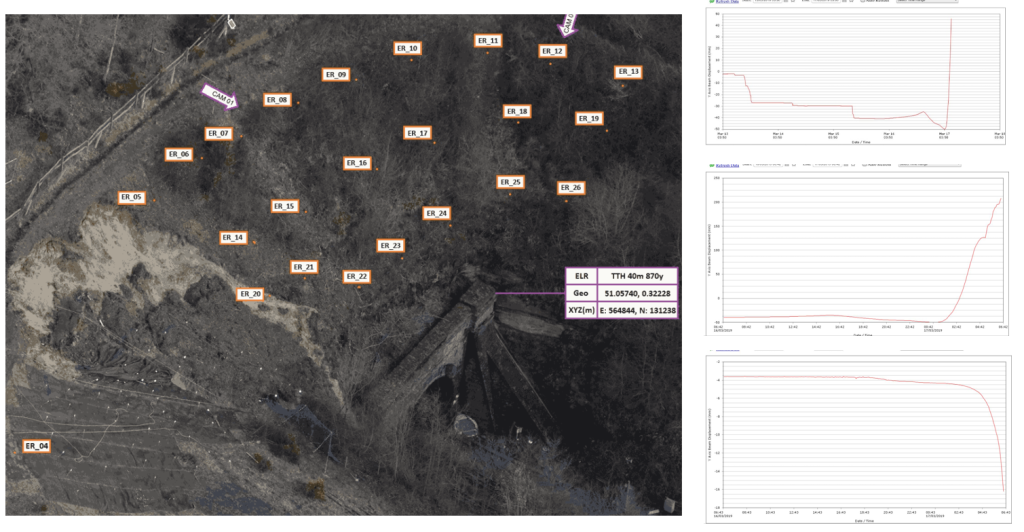1024x532 pixels.
Task: Click the green refresh icon above middle chart
Action: [712, 162]
